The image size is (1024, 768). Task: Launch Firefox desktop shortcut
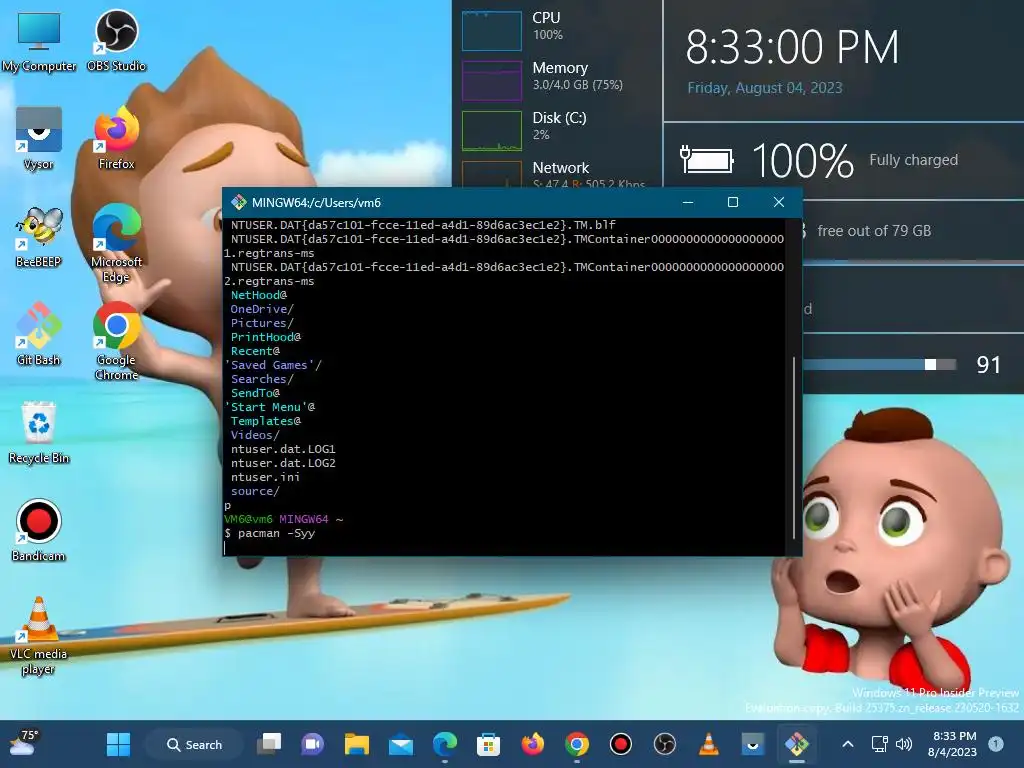point(116,138)
